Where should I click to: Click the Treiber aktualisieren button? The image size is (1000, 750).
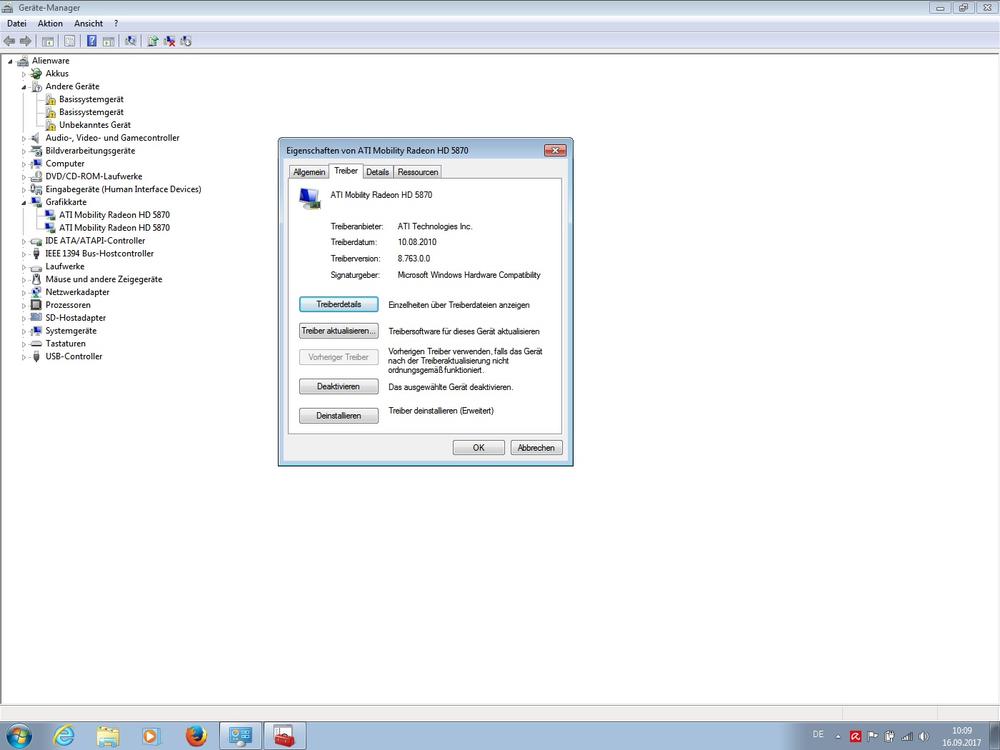[339, 331]
